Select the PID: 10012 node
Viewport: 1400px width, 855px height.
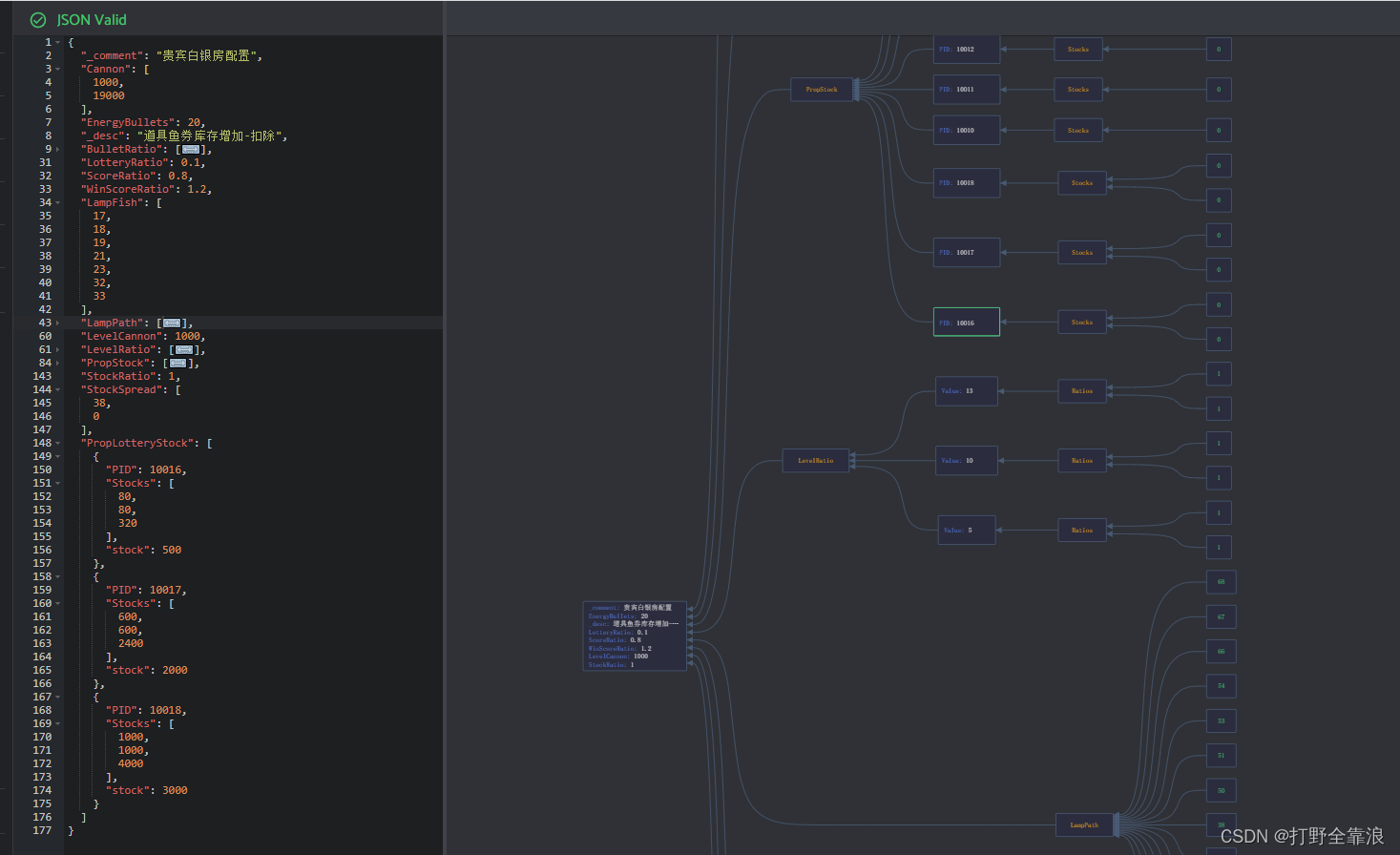coord(967,50)
